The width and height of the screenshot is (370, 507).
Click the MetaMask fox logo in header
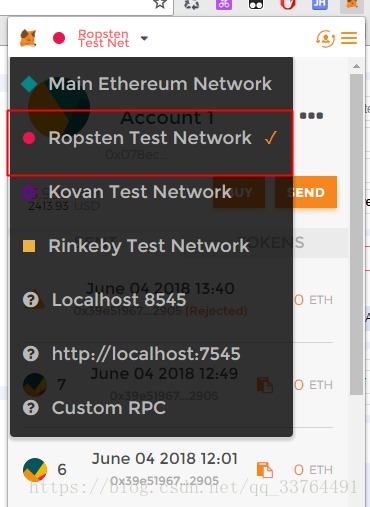(x=28, y=38)
